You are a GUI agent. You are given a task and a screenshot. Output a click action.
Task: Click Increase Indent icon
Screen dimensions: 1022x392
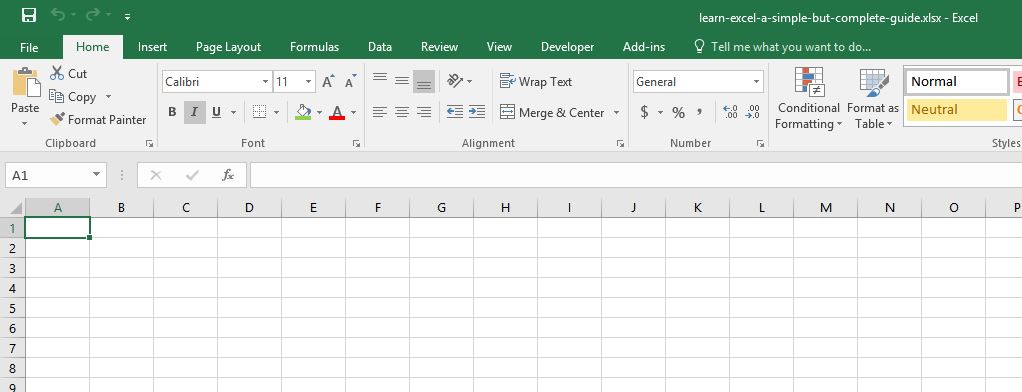[476, 112]
